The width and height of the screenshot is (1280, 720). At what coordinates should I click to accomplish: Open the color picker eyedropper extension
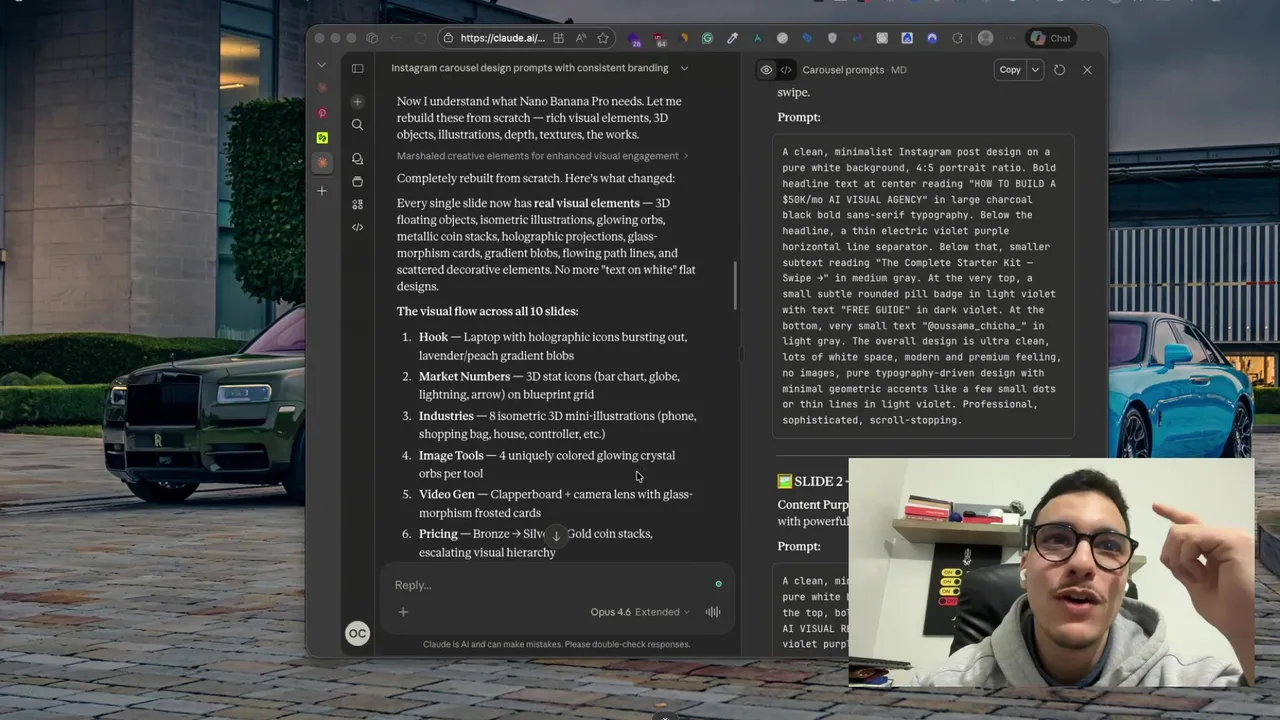pyautogui.click(x=732, y=38)
